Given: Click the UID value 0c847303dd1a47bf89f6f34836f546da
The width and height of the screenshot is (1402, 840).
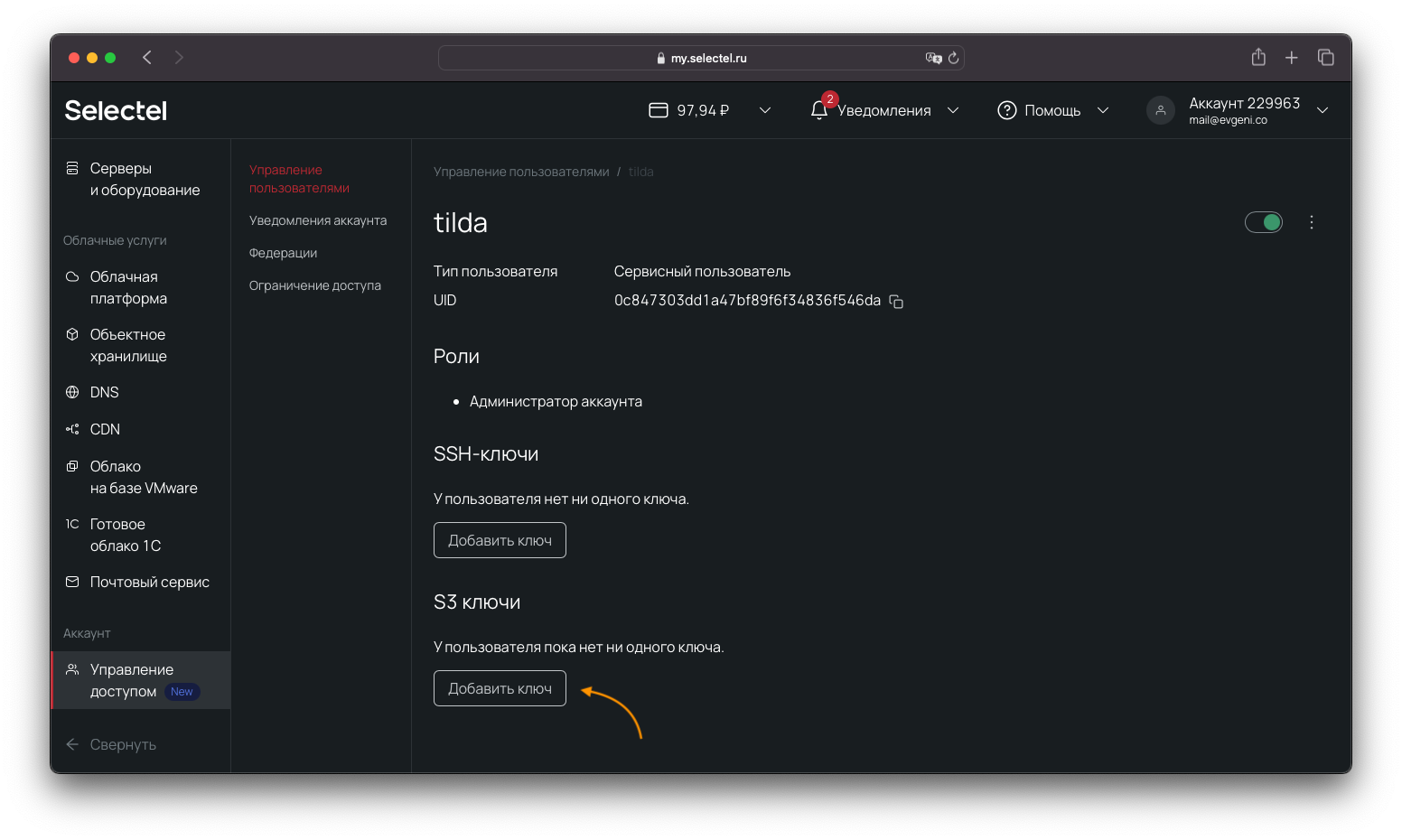Looking at the screenshot, I should 747,300.
